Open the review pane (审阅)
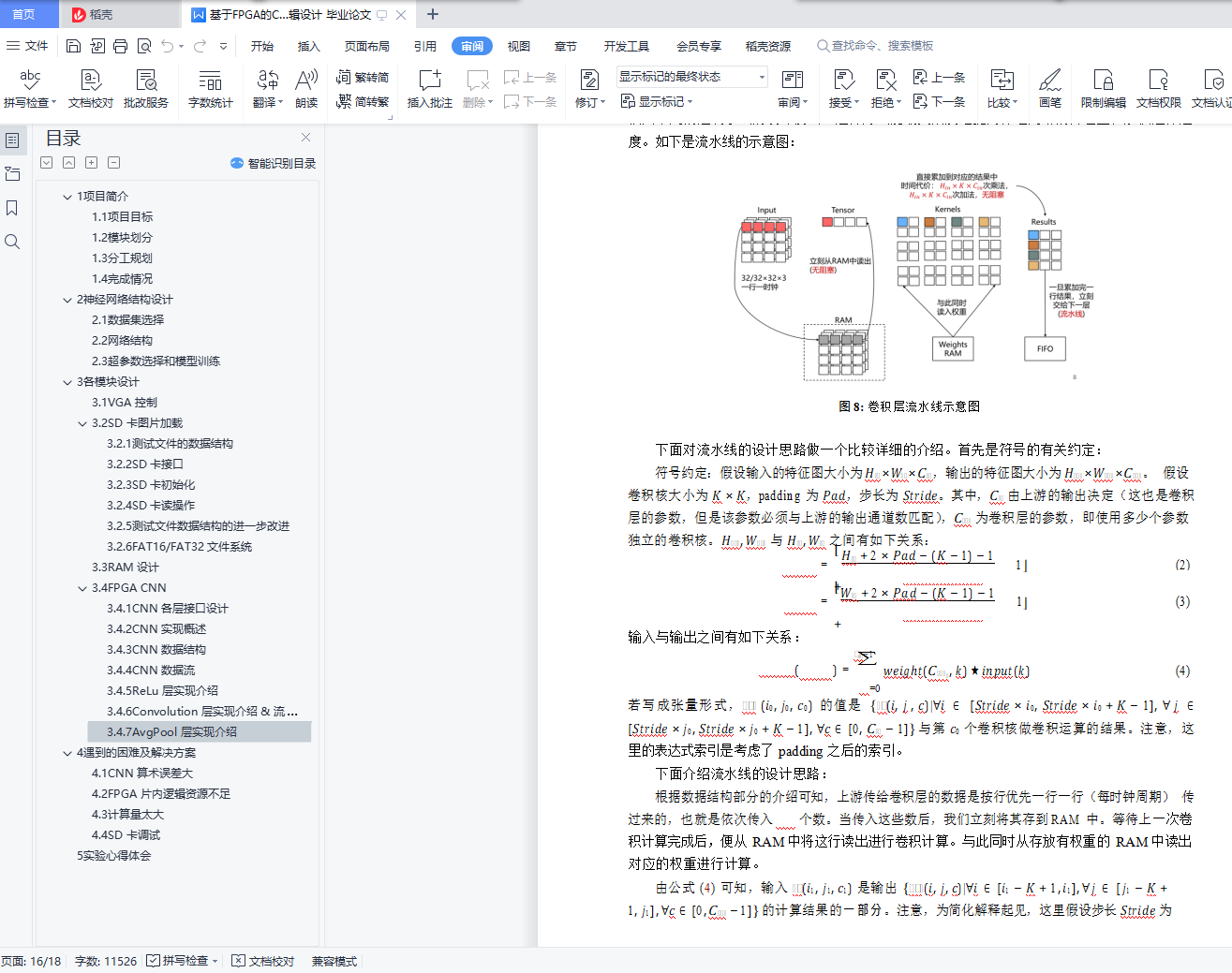This screenshot has height=973, width=1232. point(793,89)
